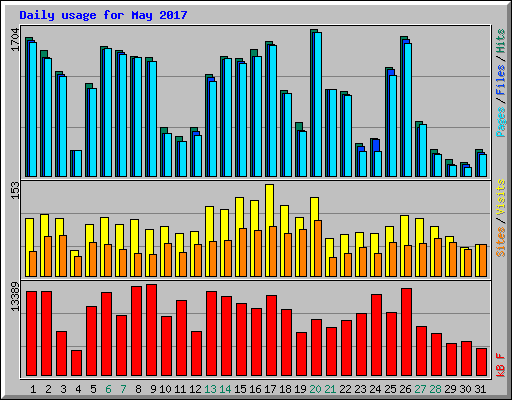
Task: Click the day 9 red kB bar
Action: [151, 330]
